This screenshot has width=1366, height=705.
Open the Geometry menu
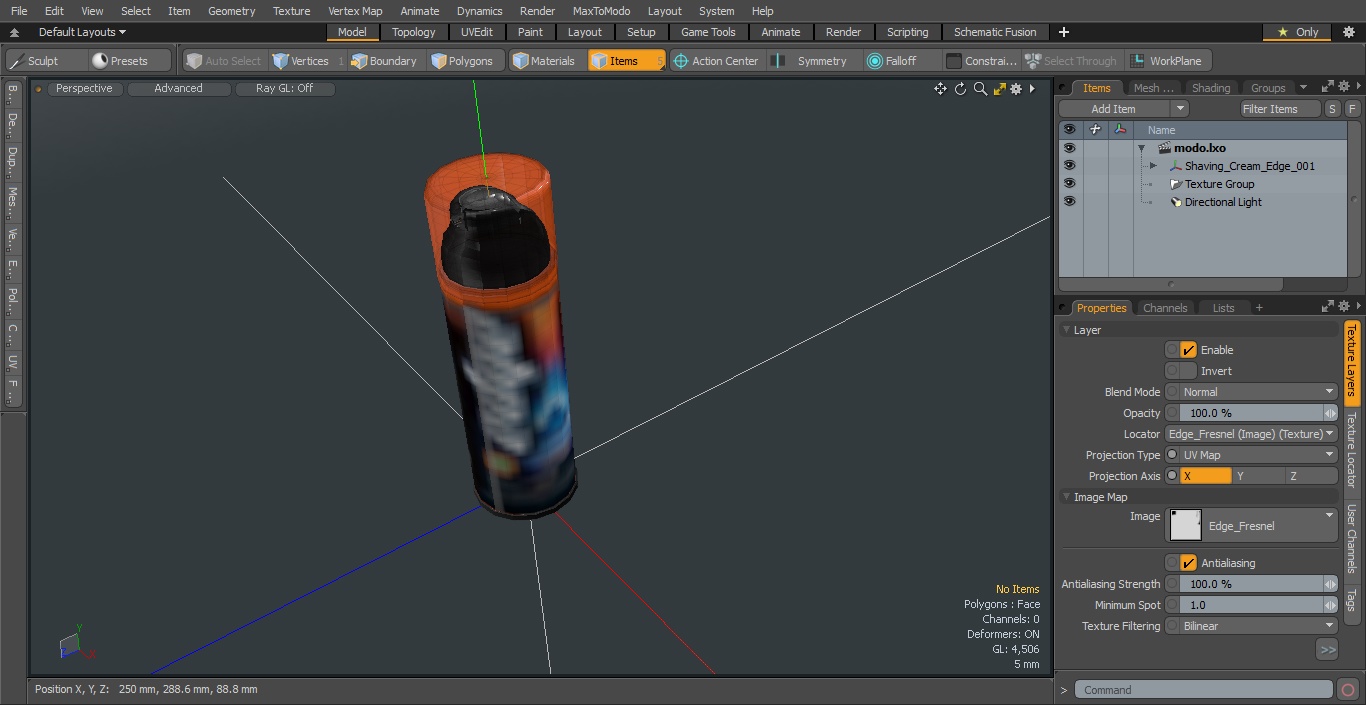231,11
